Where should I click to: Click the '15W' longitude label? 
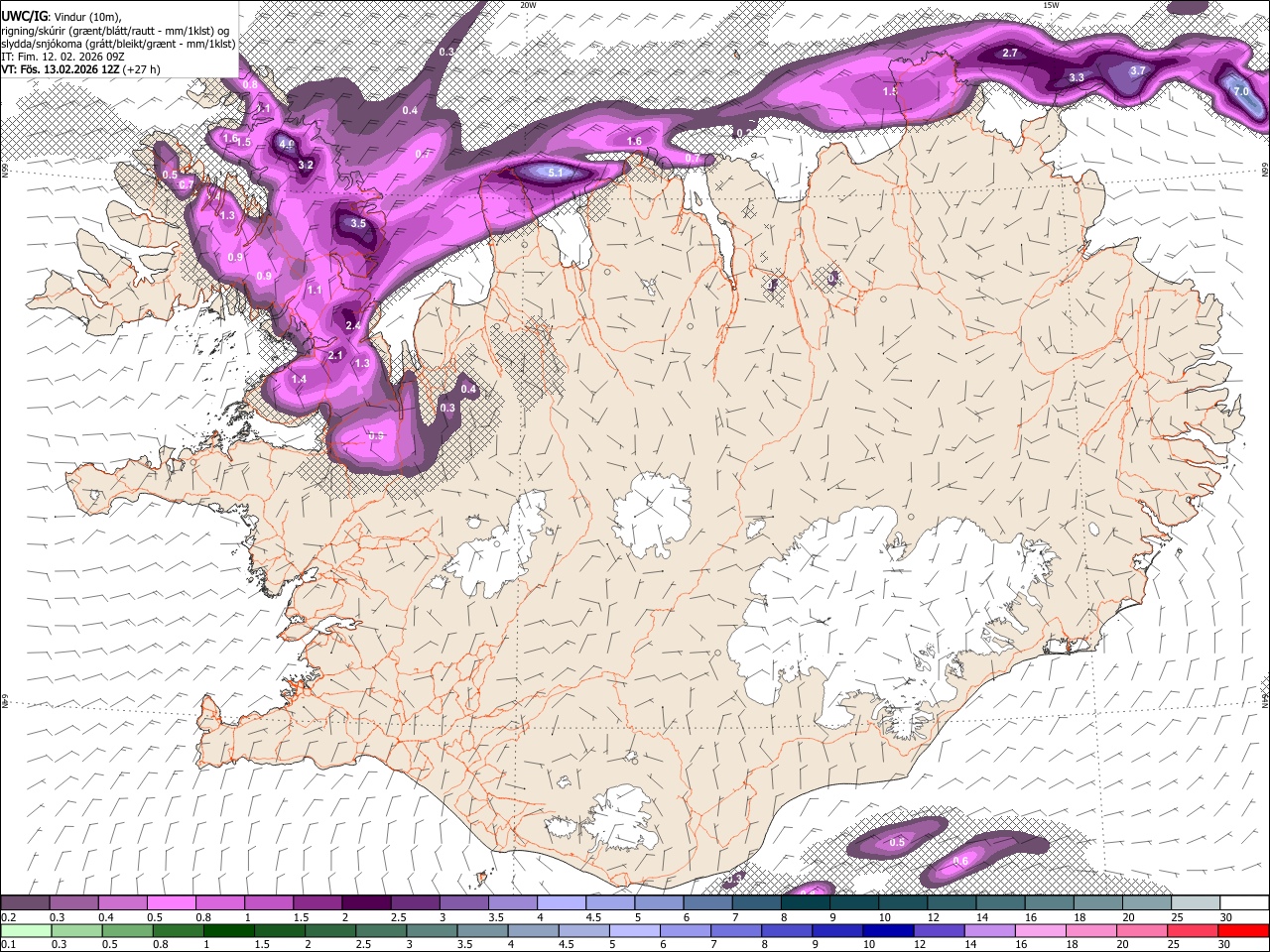(x=1050, y=5)
